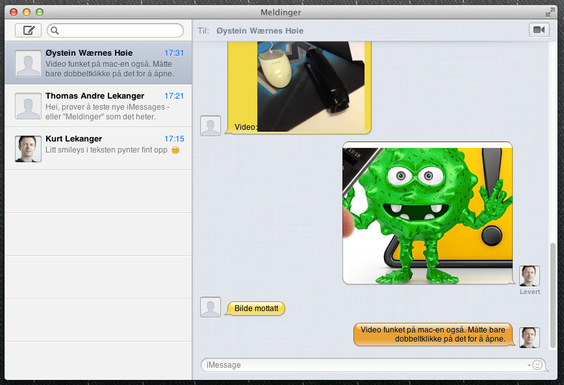The image size is (564, 385).
Task: Open the emoji smiley picker
Action: (537, 365)
